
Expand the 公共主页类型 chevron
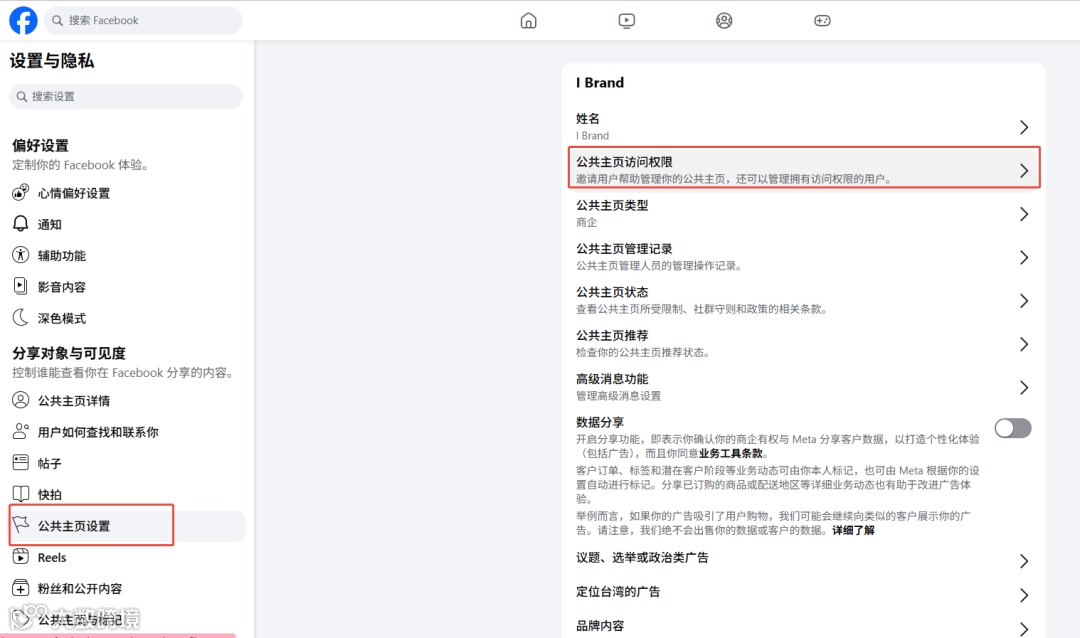(x=1024, y=214)
